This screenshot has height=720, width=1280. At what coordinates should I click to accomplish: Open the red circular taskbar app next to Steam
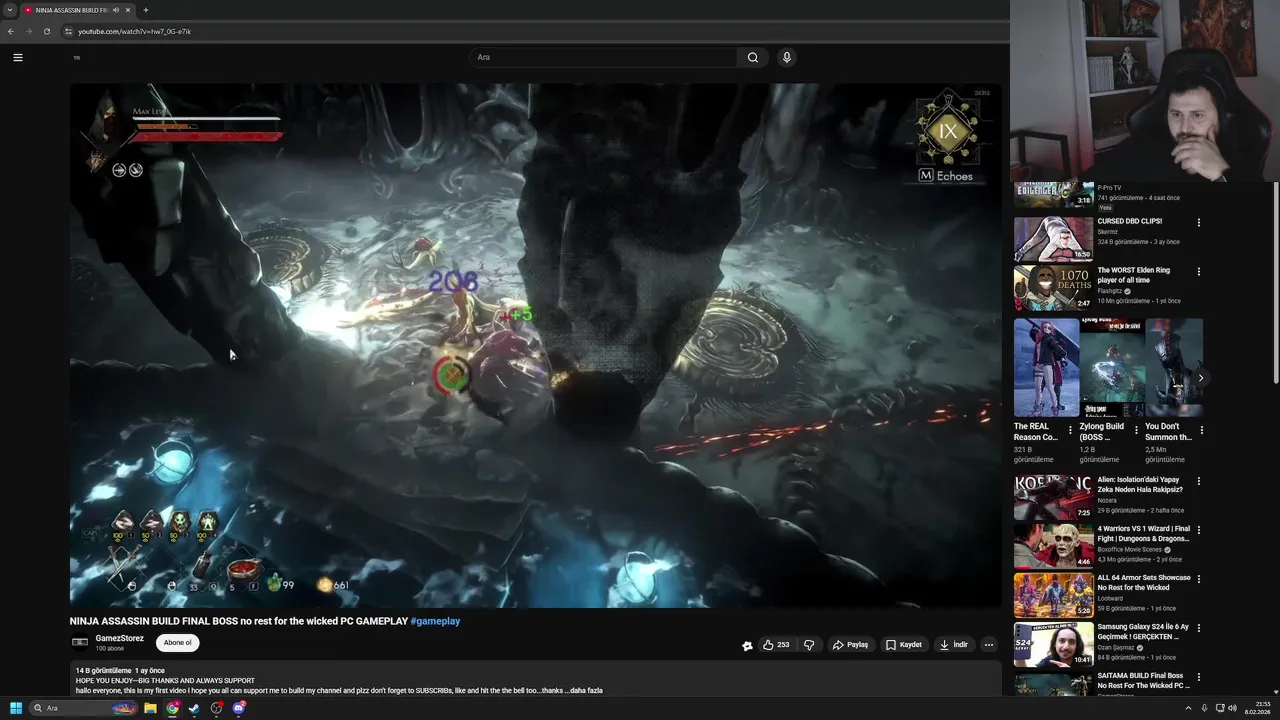(x=216, y=708)
